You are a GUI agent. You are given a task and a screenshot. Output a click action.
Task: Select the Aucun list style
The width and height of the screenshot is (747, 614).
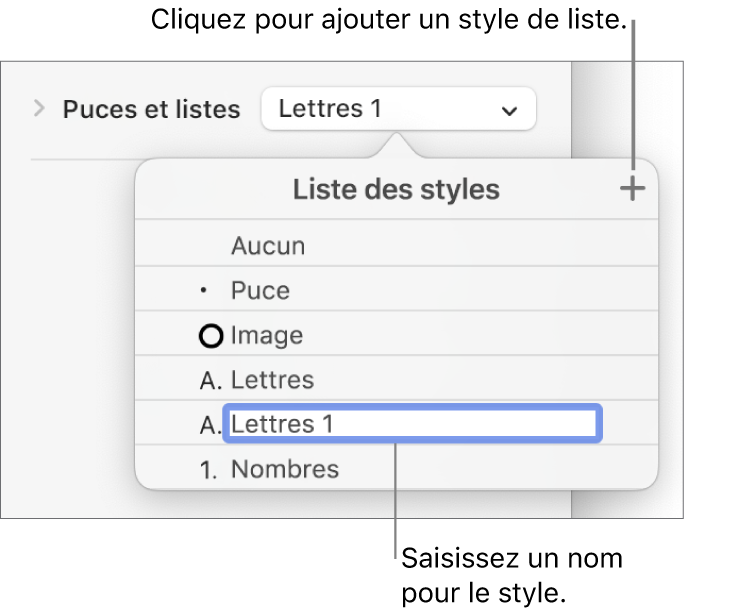pos(268,246)
